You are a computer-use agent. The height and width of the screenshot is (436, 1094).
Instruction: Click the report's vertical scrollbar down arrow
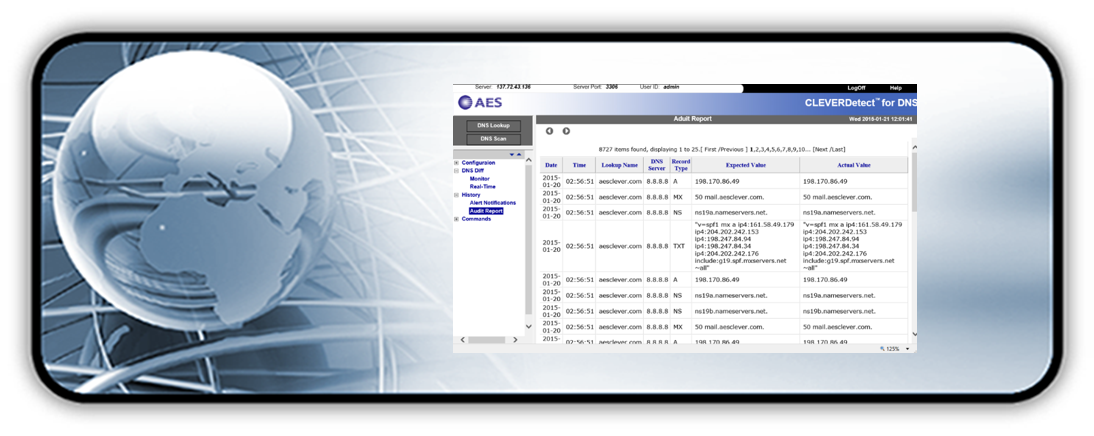[x=913, y=335]
